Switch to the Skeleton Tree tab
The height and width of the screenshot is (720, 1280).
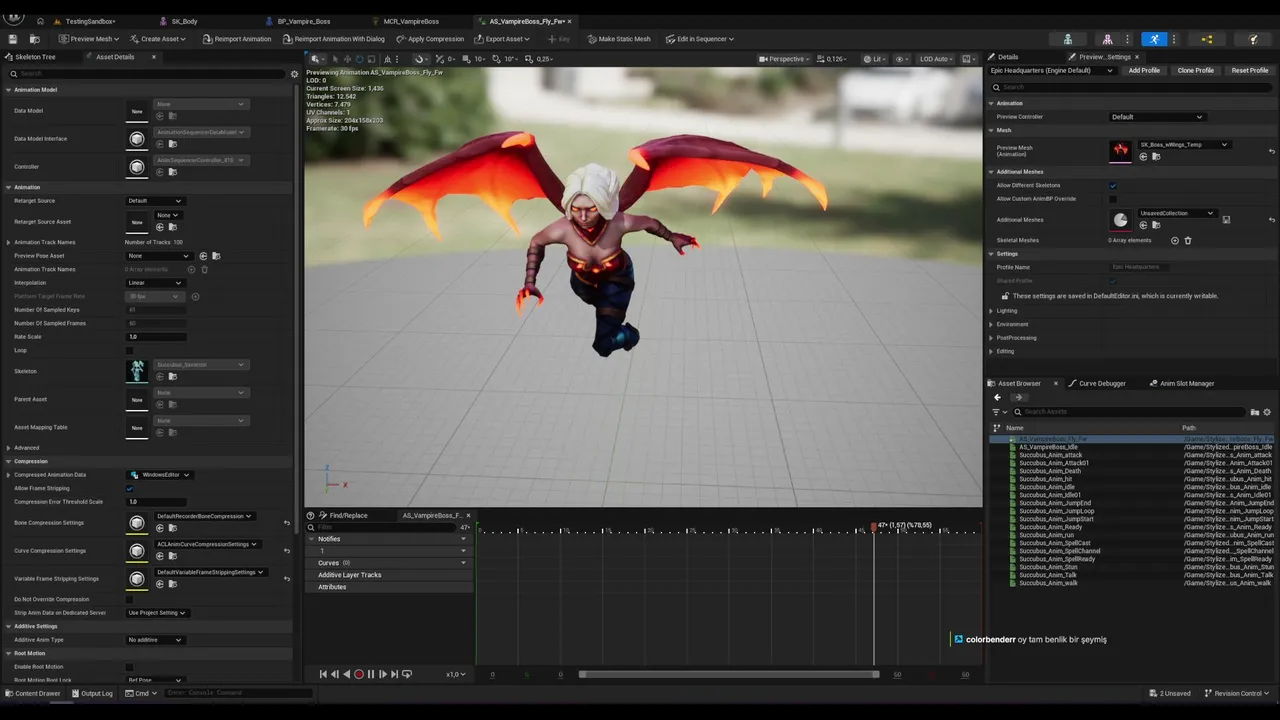coord(35,57)
